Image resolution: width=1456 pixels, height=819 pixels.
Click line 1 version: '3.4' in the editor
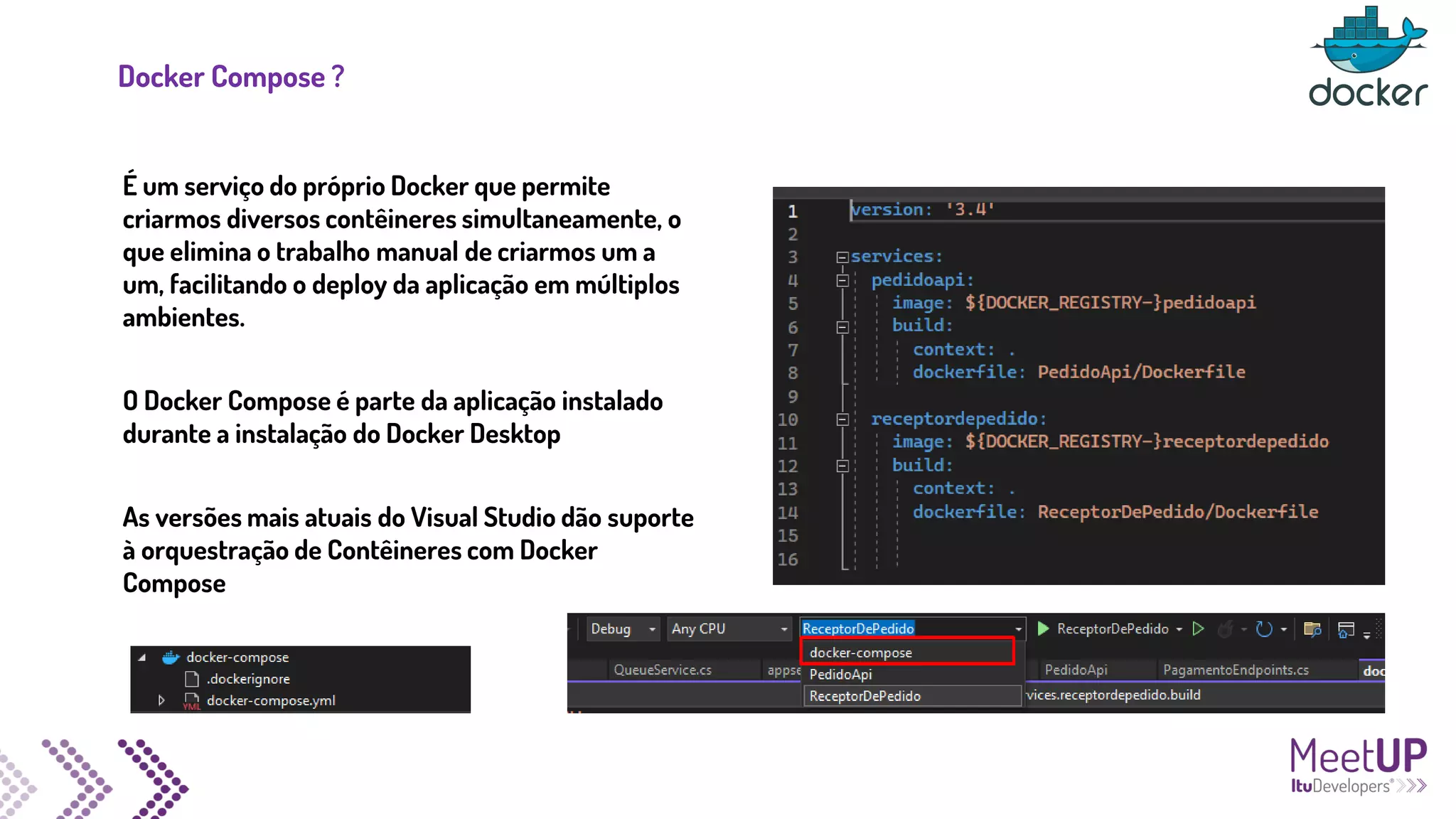click(x=922, y=210)
